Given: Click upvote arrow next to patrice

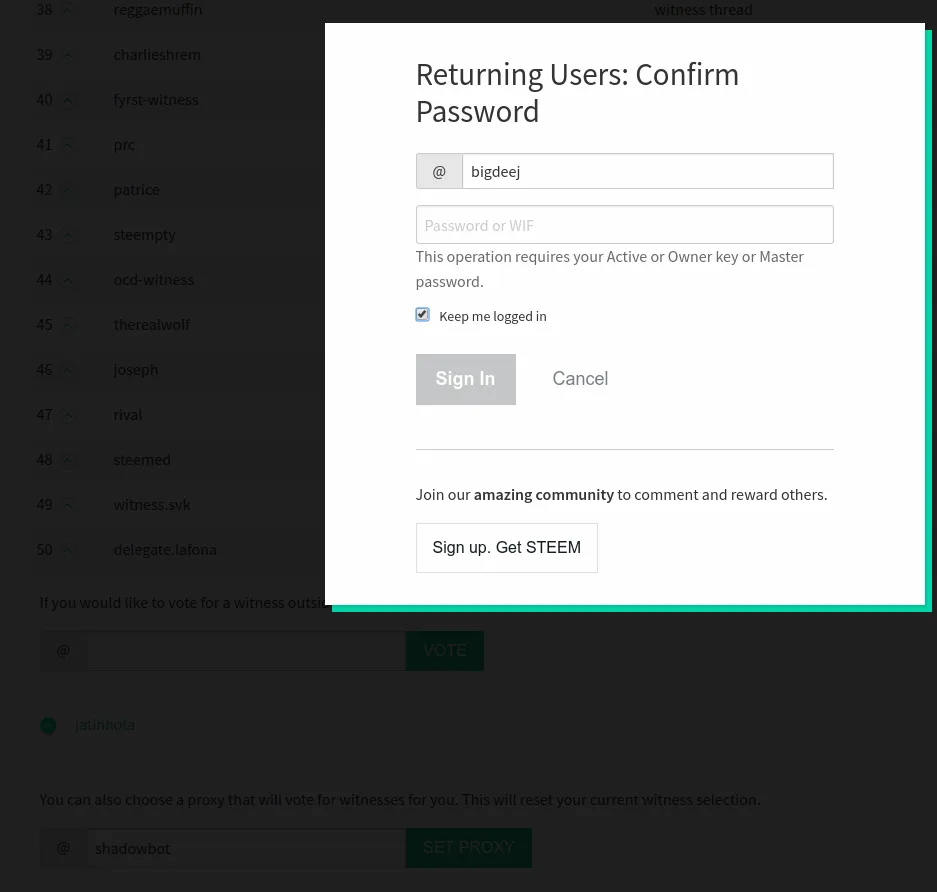Looking at the screenshot, I should click(68, 191).
